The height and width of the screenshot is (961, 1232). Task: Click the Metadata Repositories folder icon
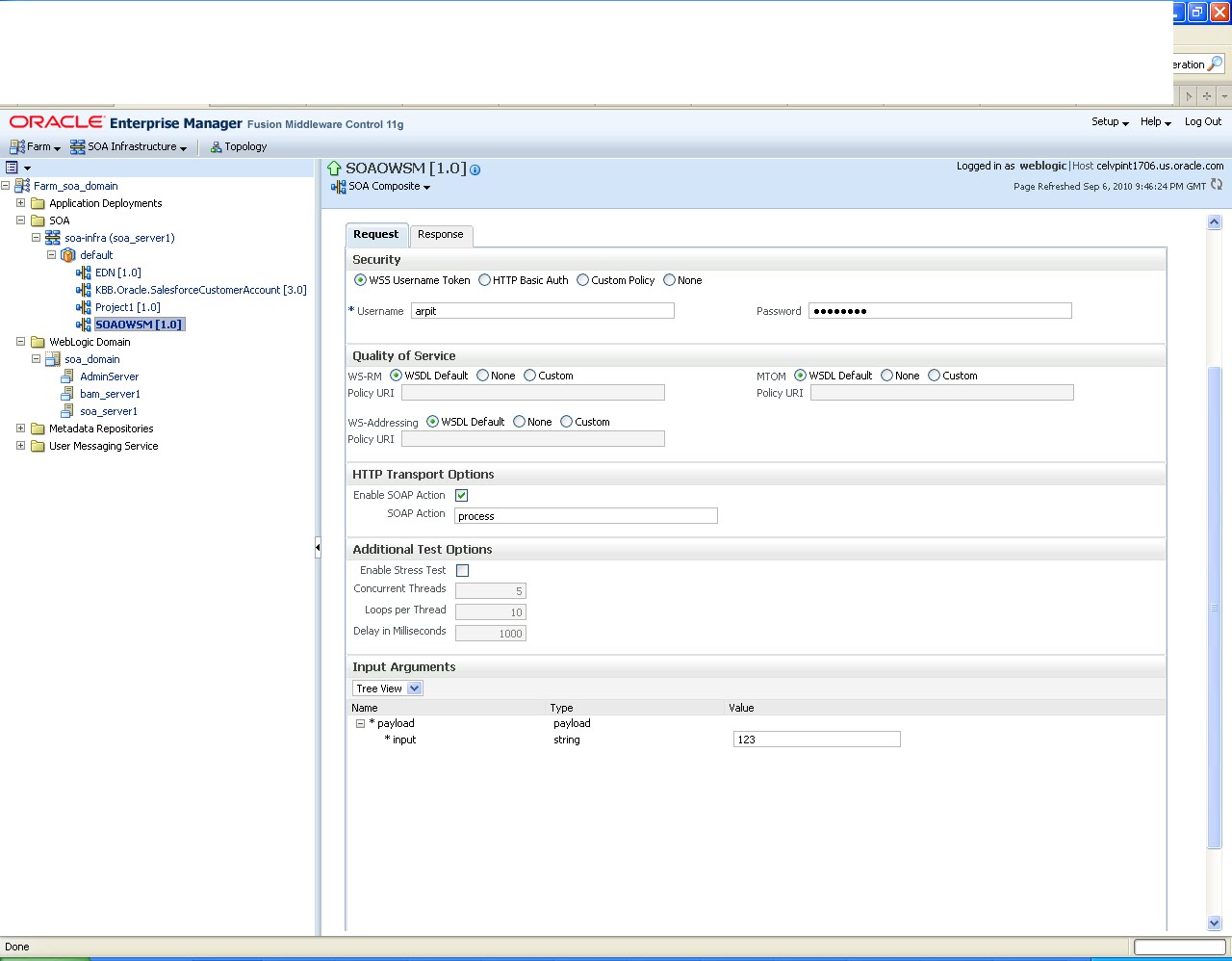tap(38, 429)
